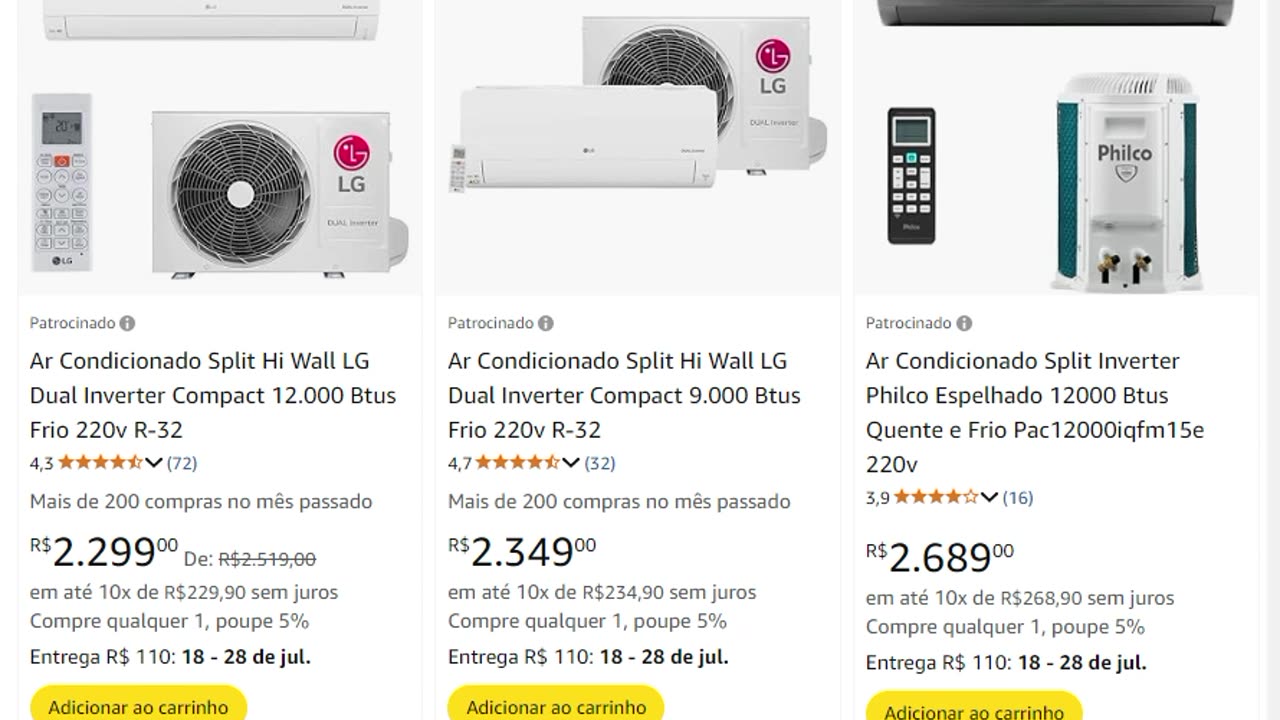
Task: Expand rating chevron for Philco 12000 Btus
Action: [989, 497]
